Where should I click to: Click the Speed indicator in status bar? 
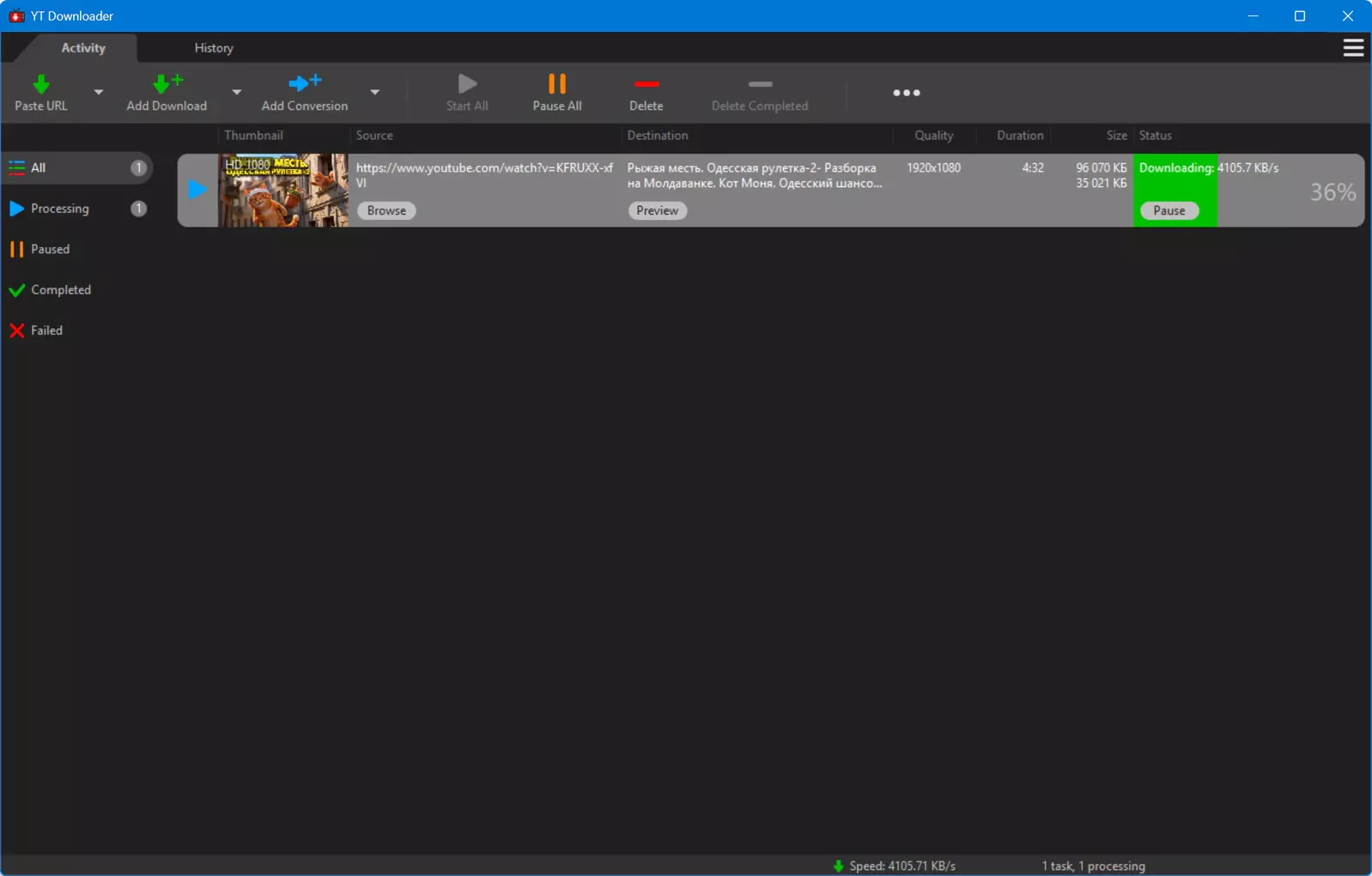click(x=895, y=866)
